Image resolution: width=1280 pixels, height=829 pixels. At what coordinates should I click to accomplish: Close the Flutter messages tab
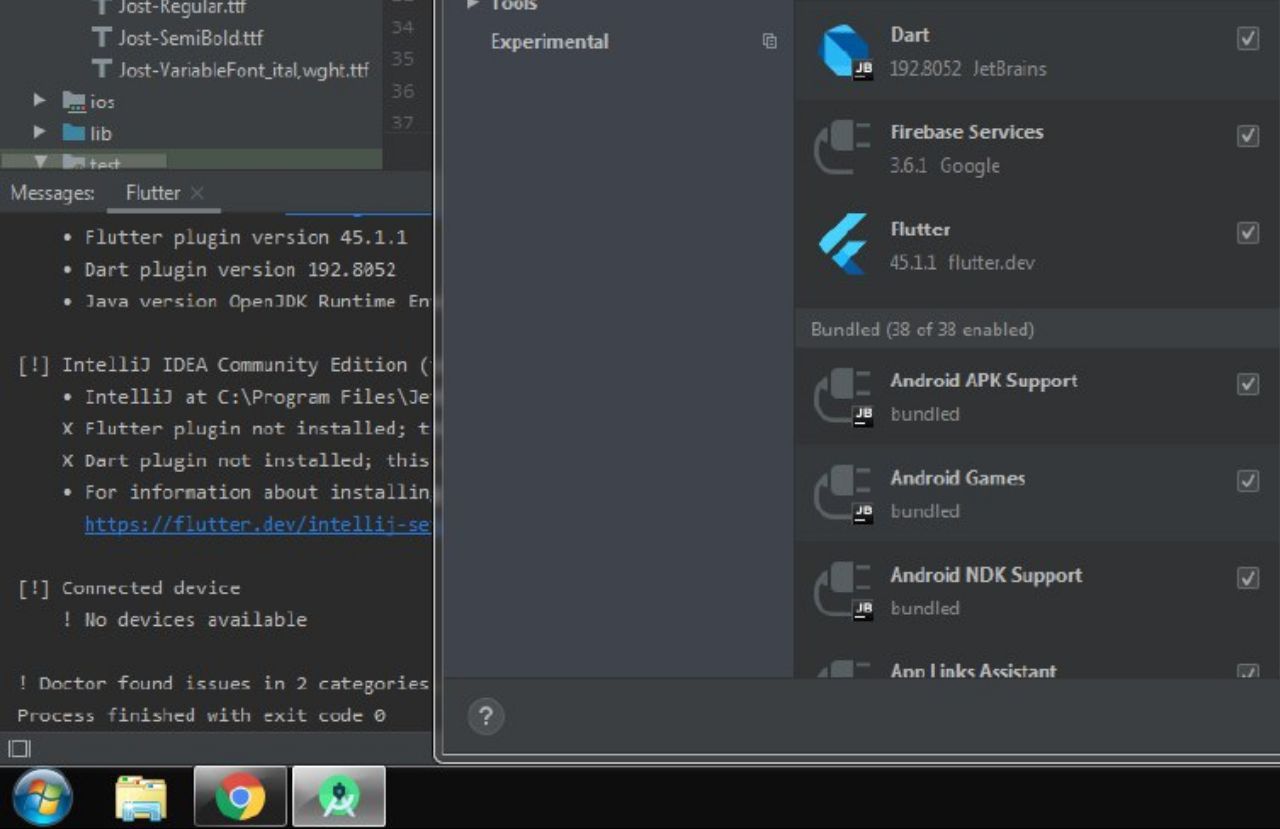(x=197, y=193)
